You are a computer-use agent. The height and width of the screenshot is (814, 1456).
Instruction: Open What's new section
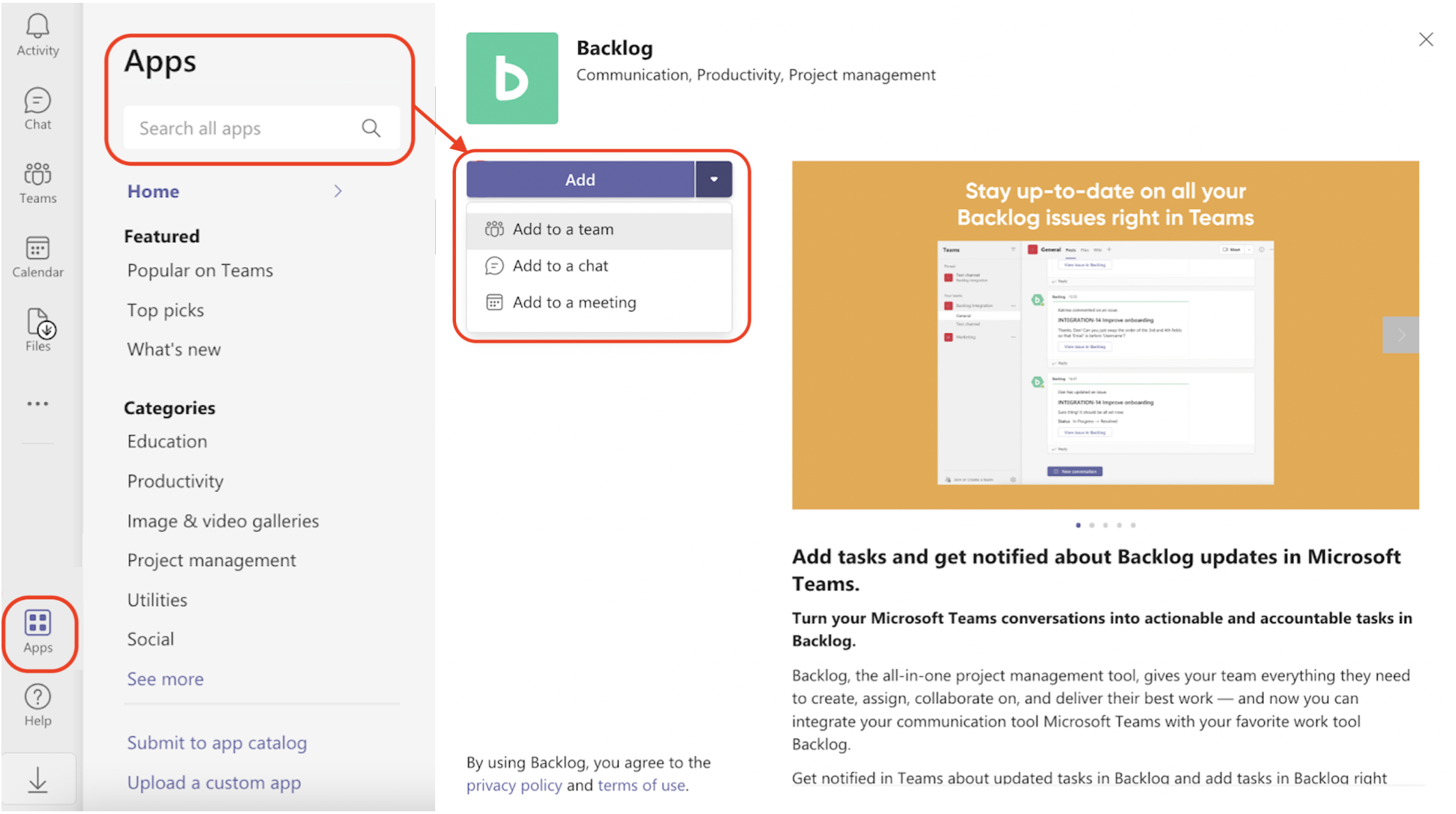point(174,349)
